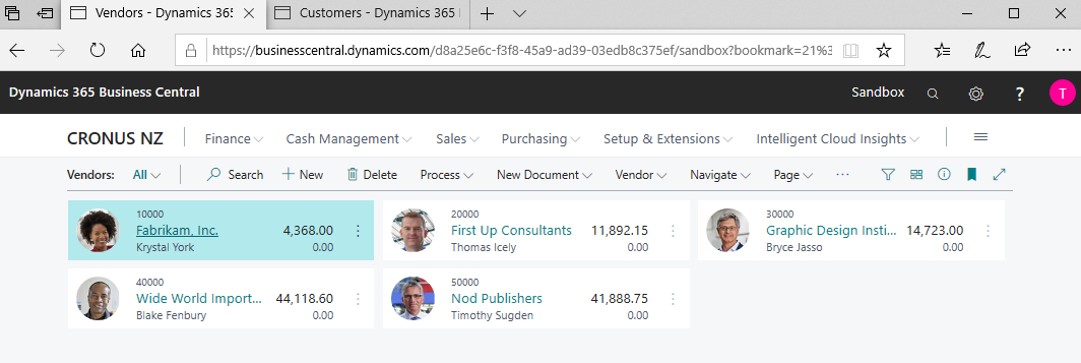The height and width of the screenshot is (363, 1081).
Task: Open the Graphic Design Insti... vendor
Action: click(831, 231)
